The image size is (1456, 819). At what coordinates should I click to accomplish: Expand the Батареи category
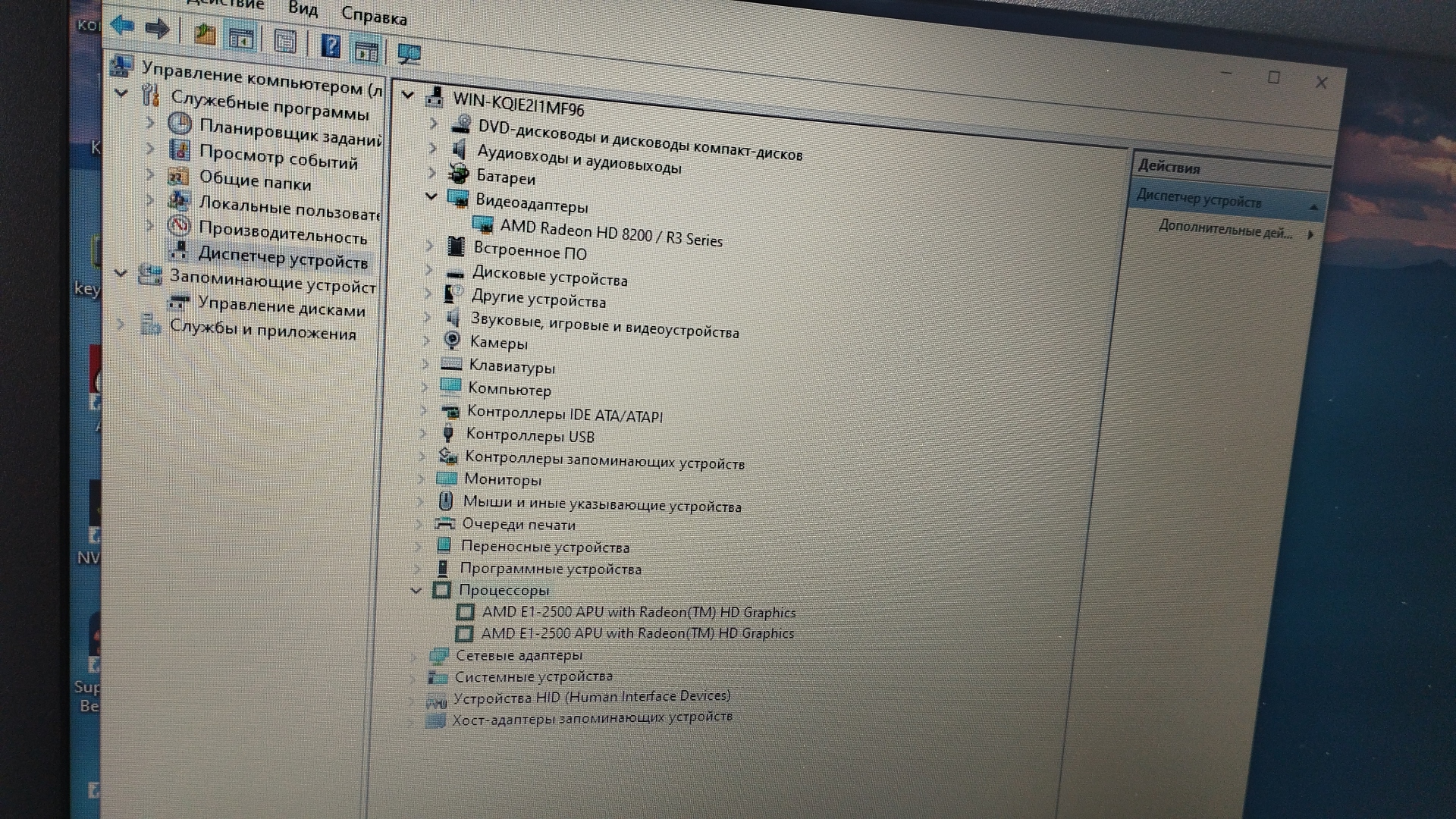click(432, 173)
